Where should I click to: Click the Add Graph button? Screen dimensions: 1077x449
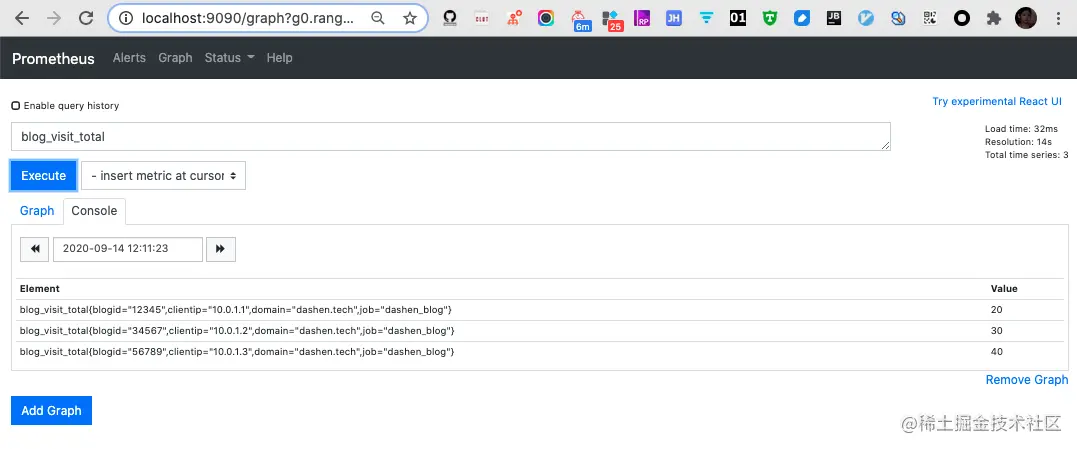(x=52, y=411)
